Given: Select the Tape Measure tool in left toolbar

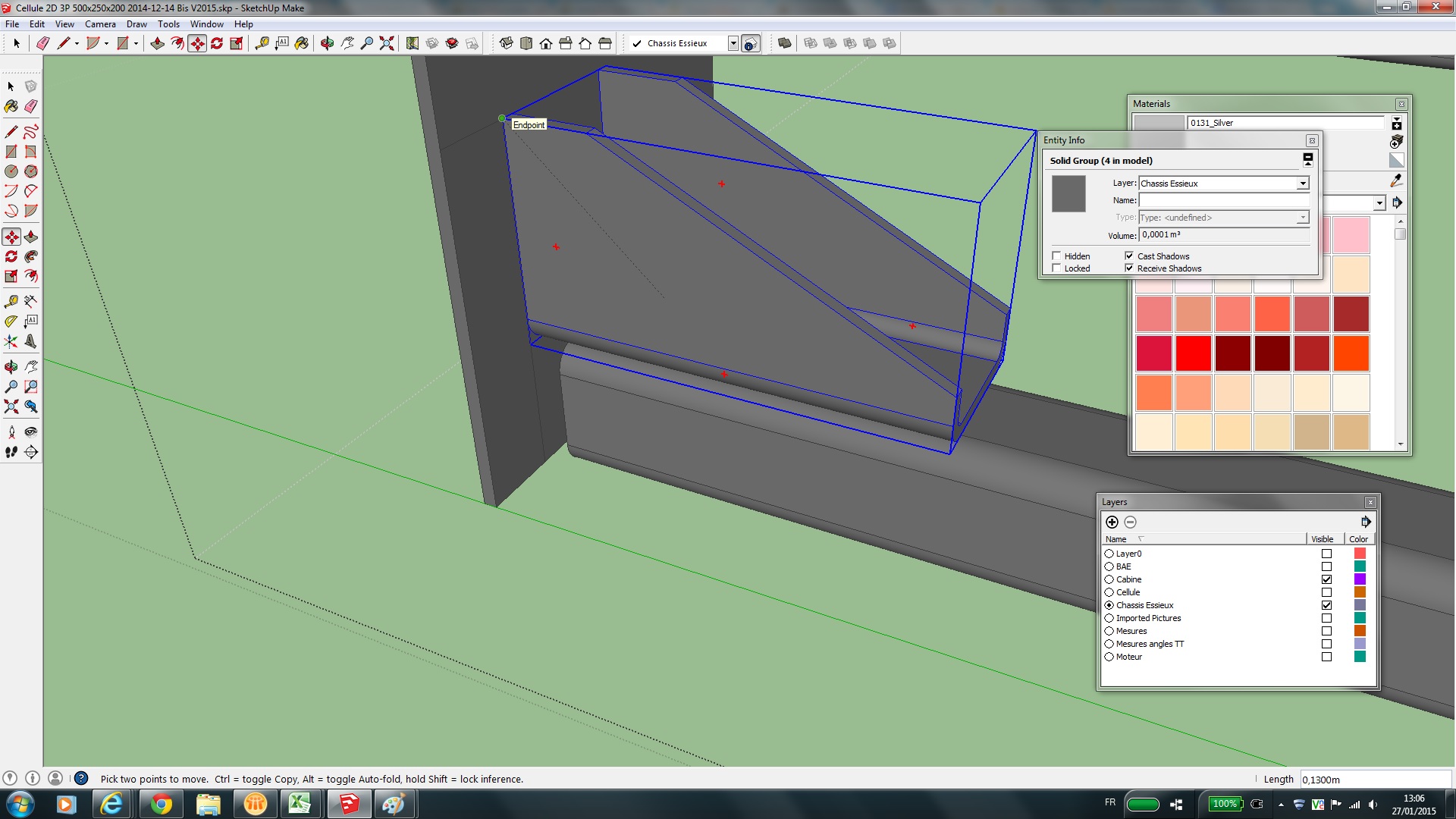Looking at the screenshot, I should click(x=11, y=301).
